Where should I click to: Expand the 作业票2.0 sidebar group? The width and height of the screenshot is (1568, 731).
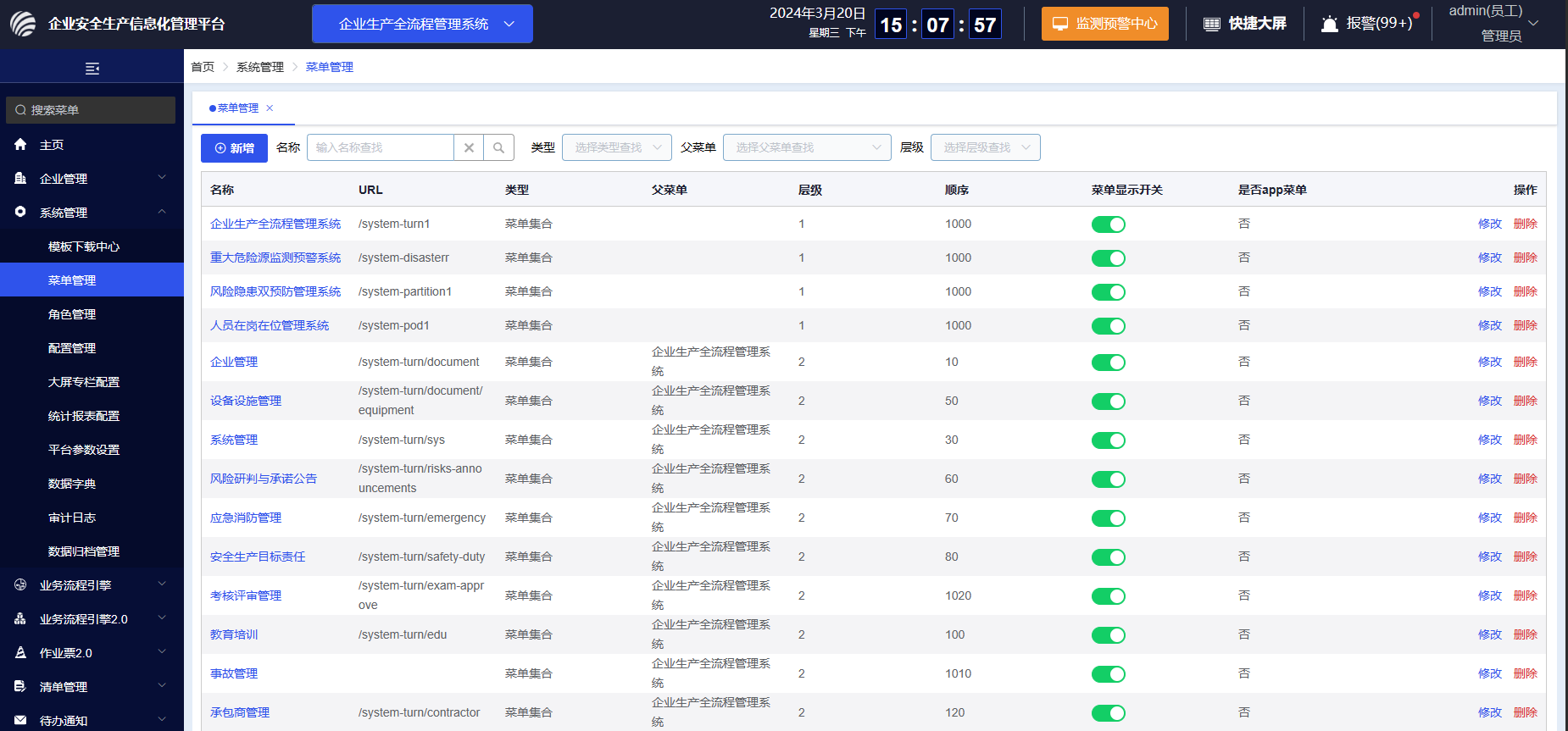coord(92,653)
